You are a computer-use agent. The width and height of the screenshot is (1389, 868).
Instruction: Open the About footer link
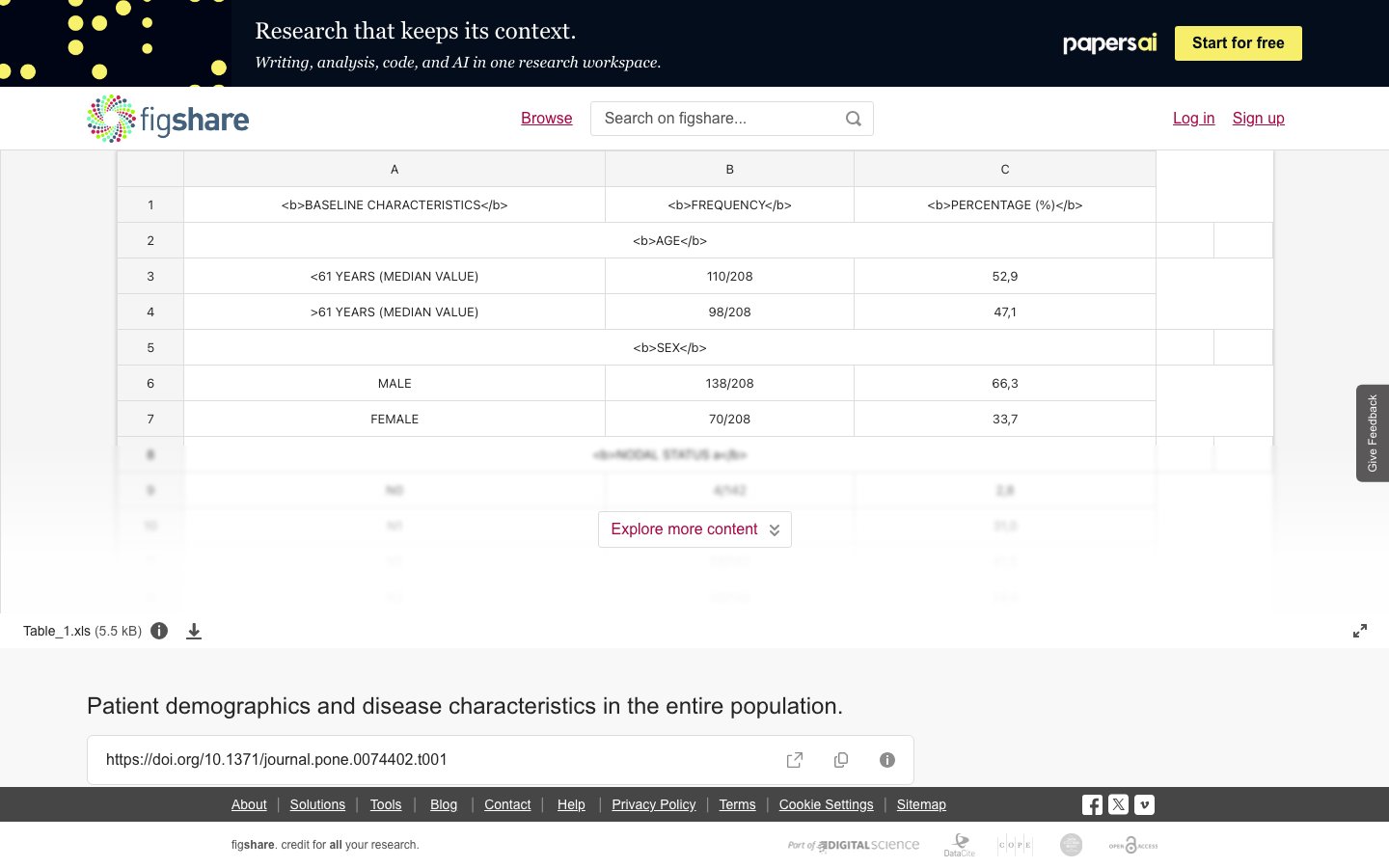click(249, 804)
